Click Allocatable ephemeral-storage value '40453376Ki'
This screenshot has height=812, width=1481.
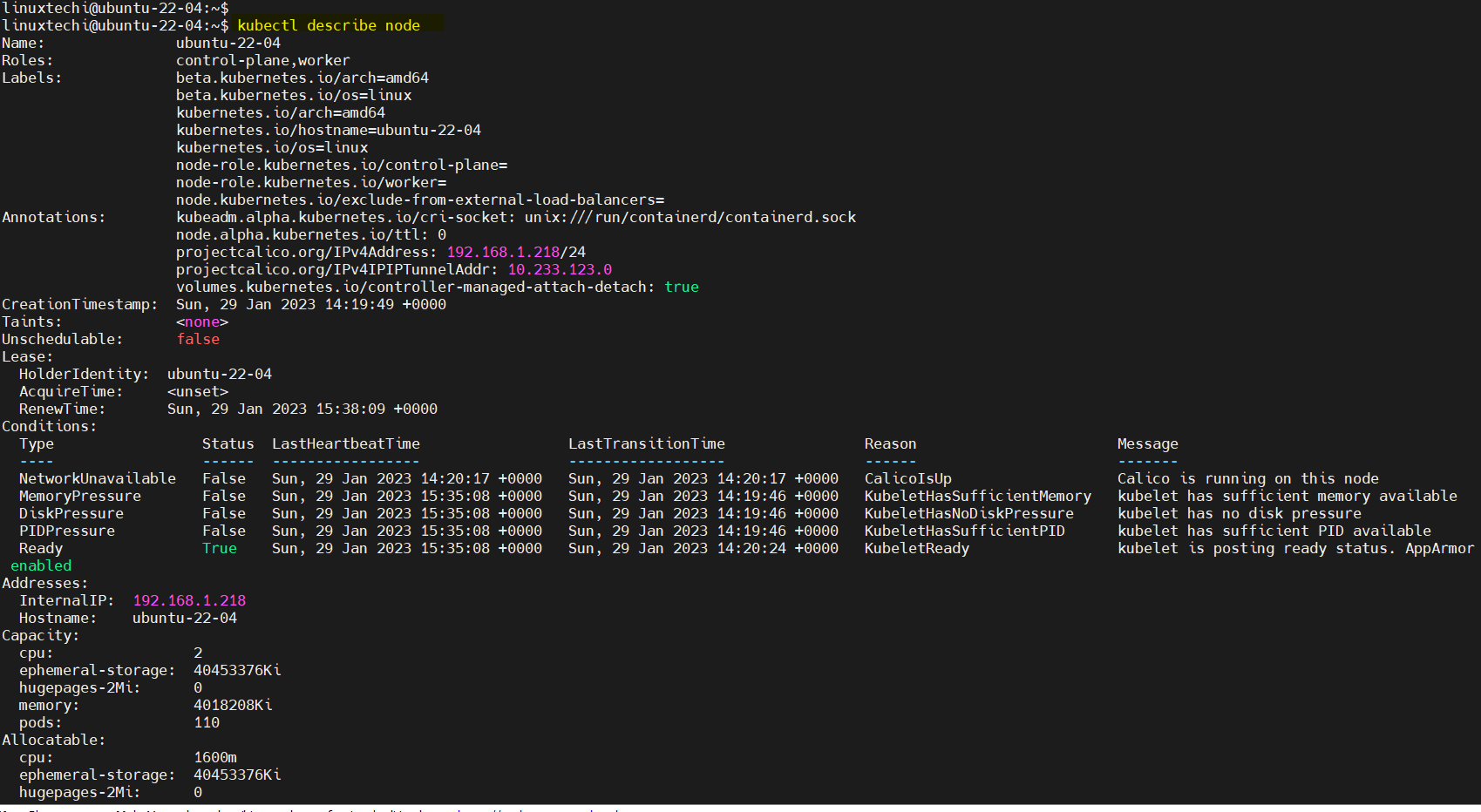[x=237, y=775]
